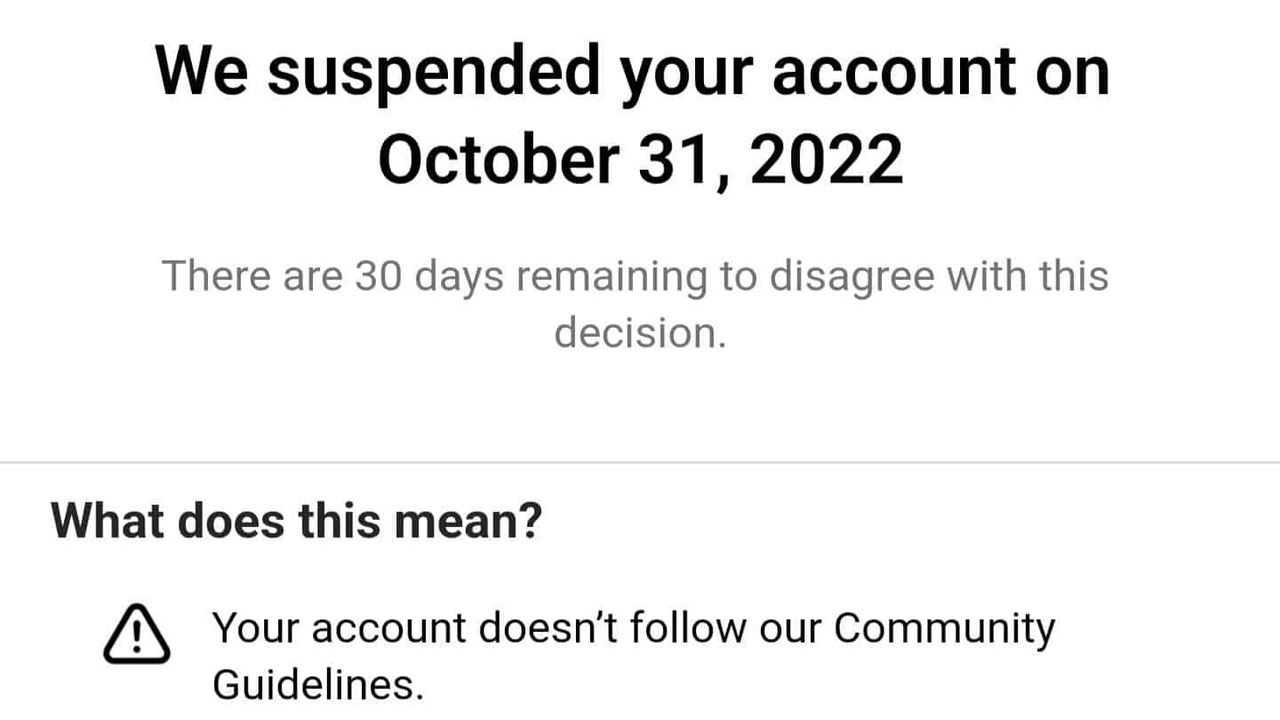The height and width of the screenshot is (720, 1280).
Task: Click the word "disagree" in the notice
Action: click(852, 275)
